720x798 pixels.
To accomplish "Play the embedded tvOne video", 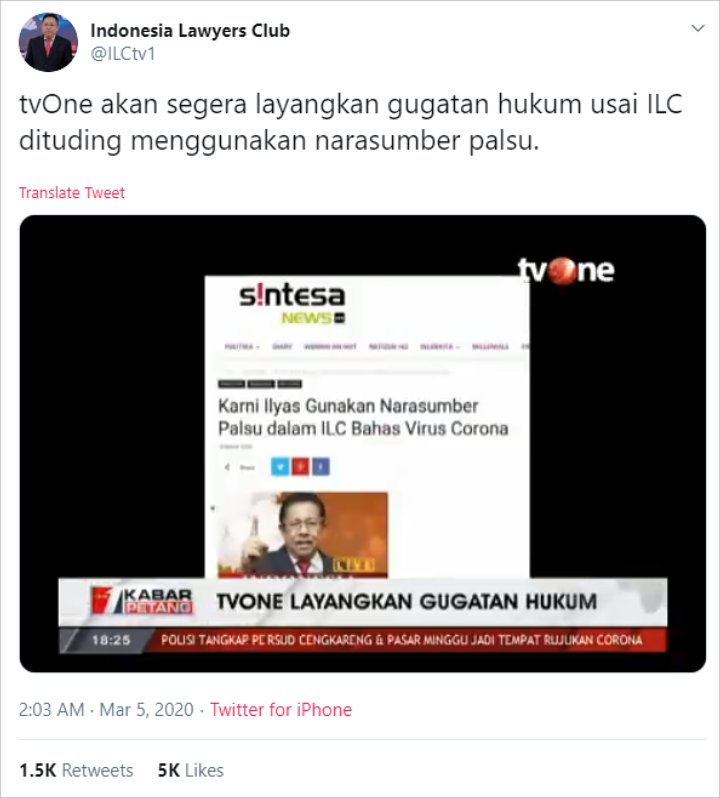I will coord(363,443).
